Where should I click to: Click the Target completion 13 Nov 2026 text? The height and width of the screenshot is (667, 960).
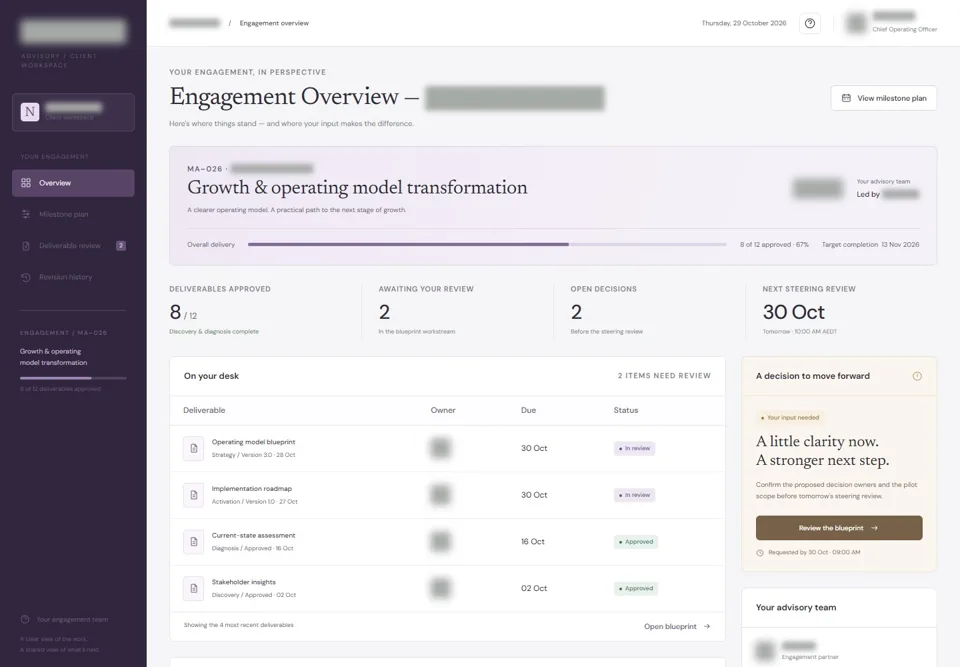coord(870,244)
